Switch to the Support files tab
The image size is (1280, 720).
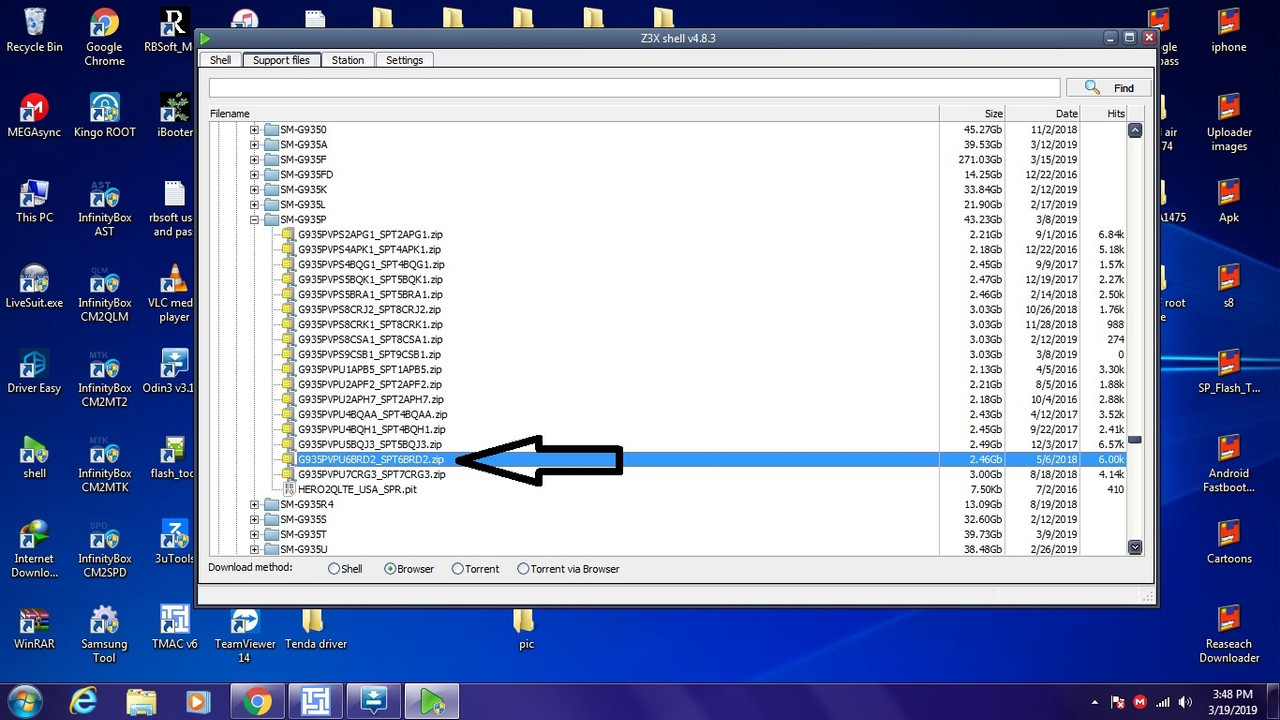(x=281, y=60)
